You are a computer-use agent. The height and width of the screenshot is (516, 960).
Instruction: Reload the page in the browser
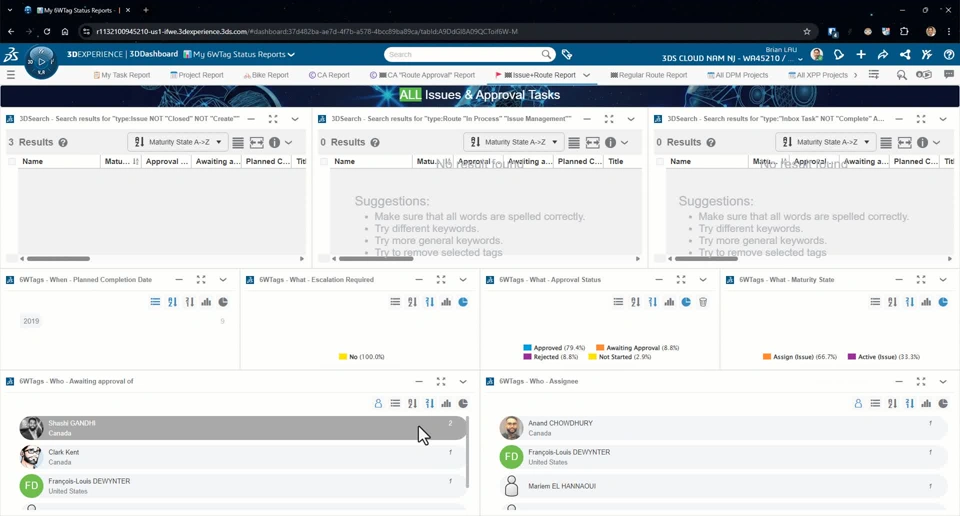tap(47, 31)
